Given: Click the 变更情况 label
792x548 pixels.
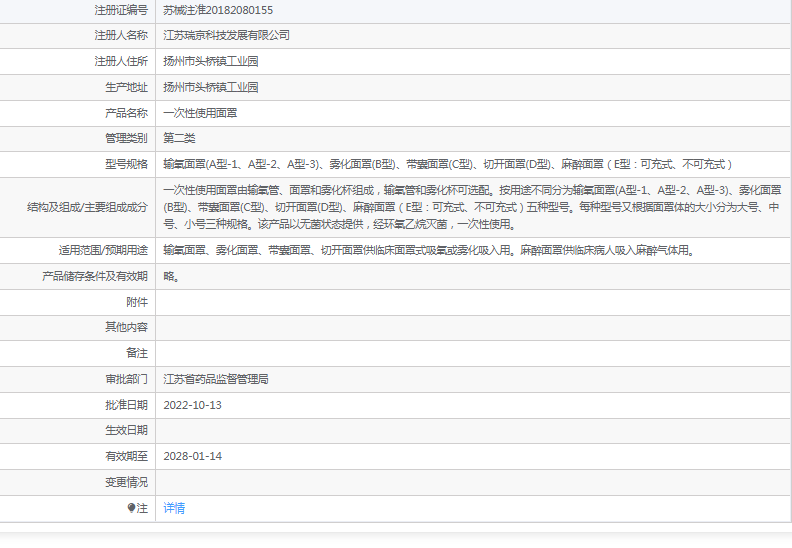Looking at the screenshot, I should tap(126, 482).
